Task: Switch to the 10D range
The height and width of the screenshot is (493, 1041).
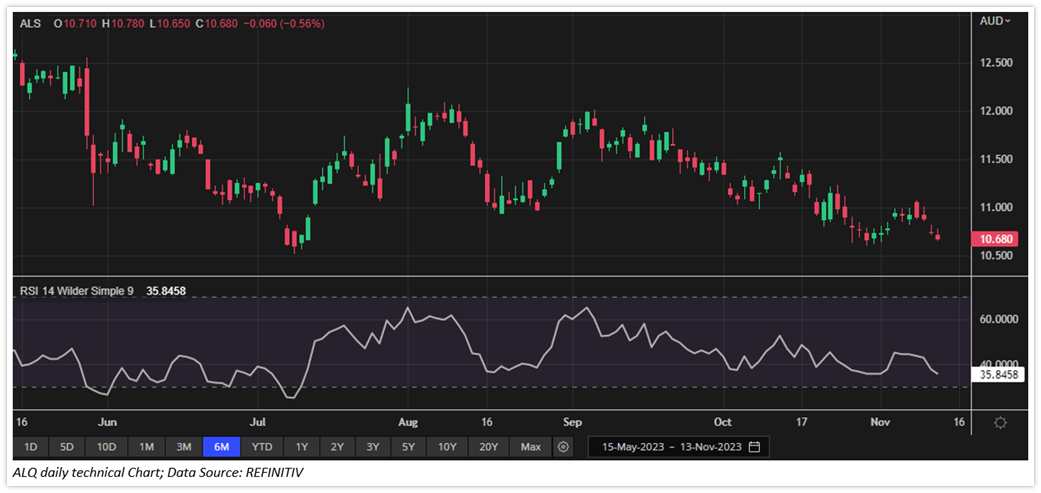Action: tap(106, 446)
